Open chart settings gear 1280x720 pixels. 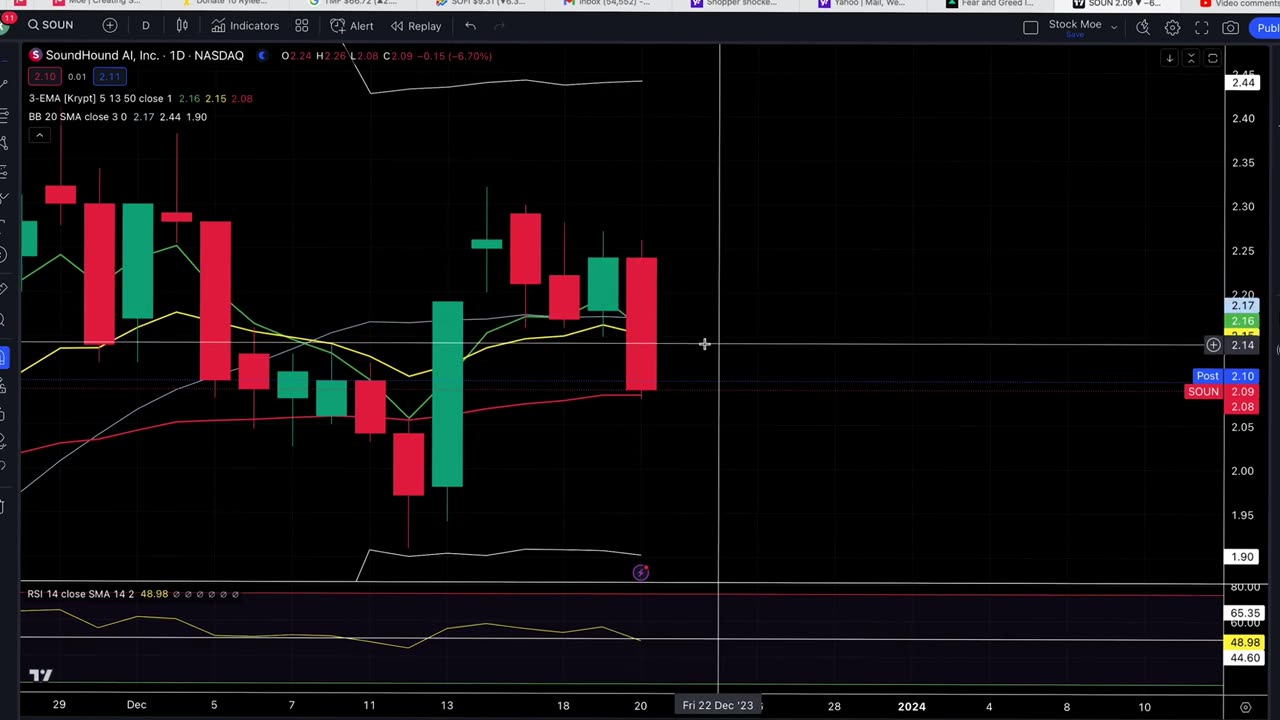coord(1172,27)
